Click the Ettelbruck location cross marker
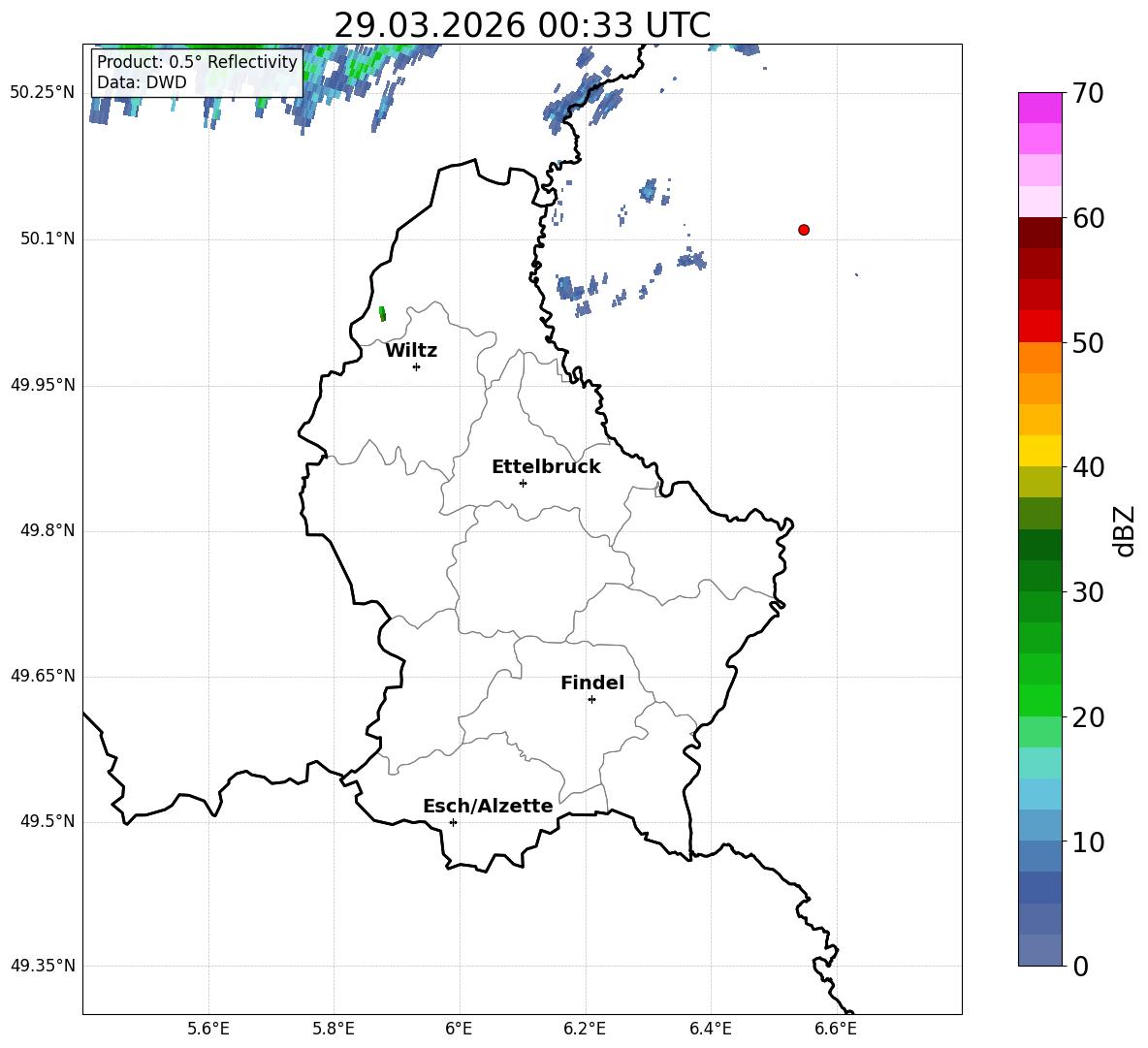This screenshot has height=1048, width=1148. [x=523, y=483]
